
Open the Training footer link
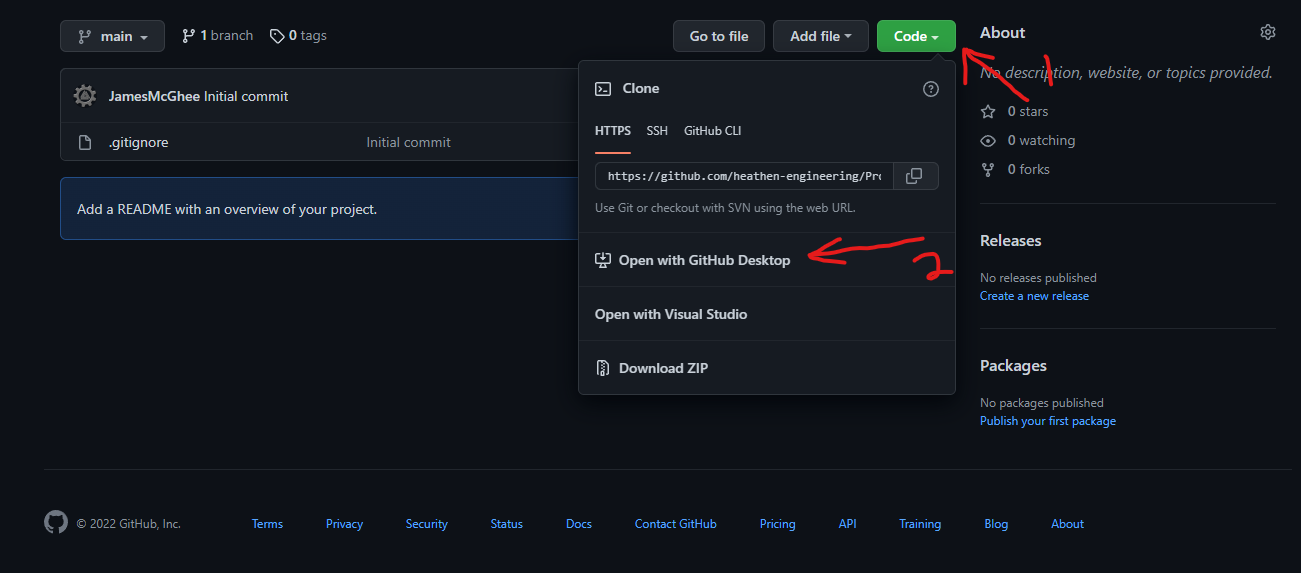[920, 524]
